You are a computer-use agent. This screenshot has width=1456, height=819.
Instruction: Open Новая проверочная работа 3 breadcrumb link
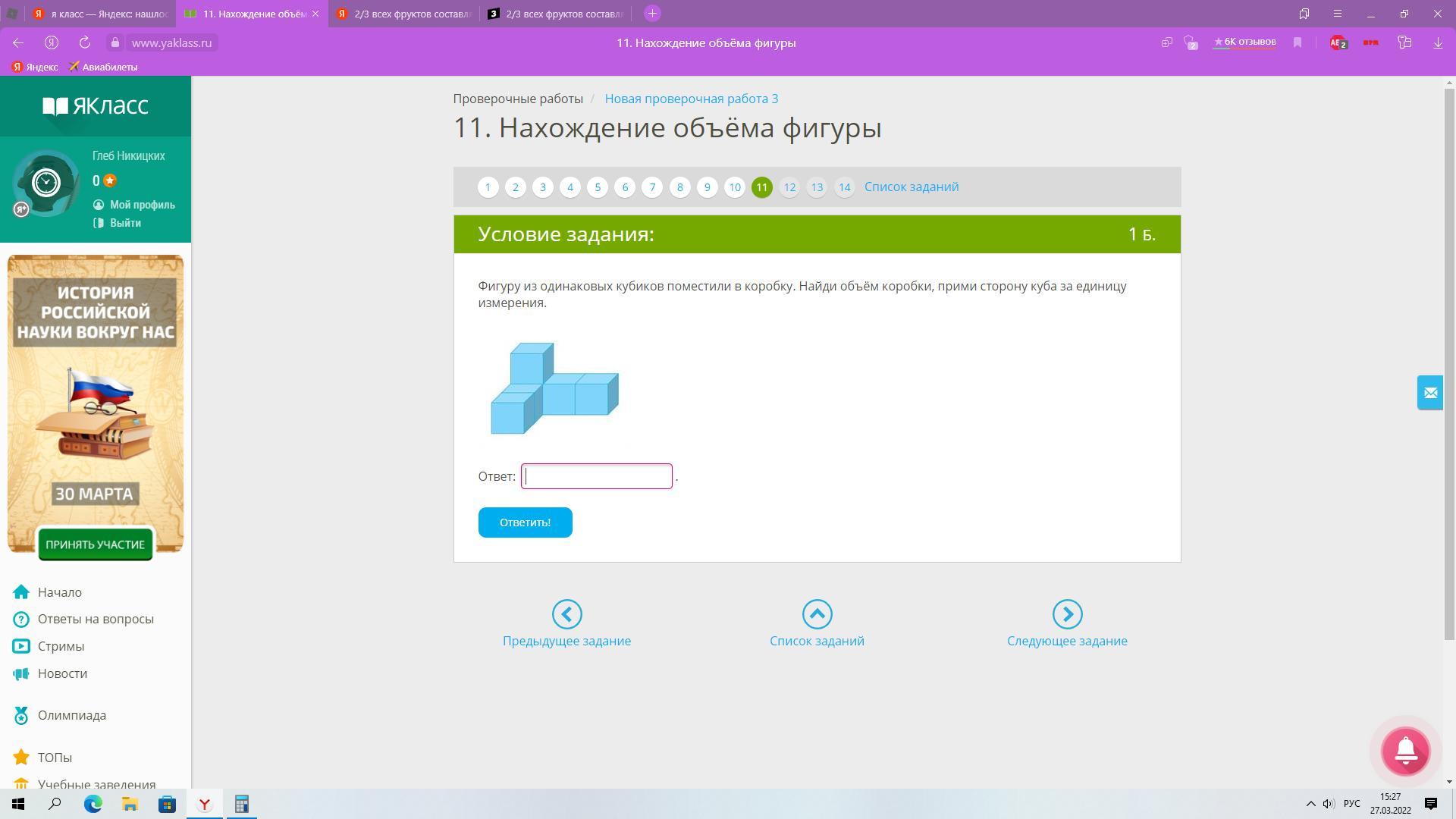tap(691, 99)
